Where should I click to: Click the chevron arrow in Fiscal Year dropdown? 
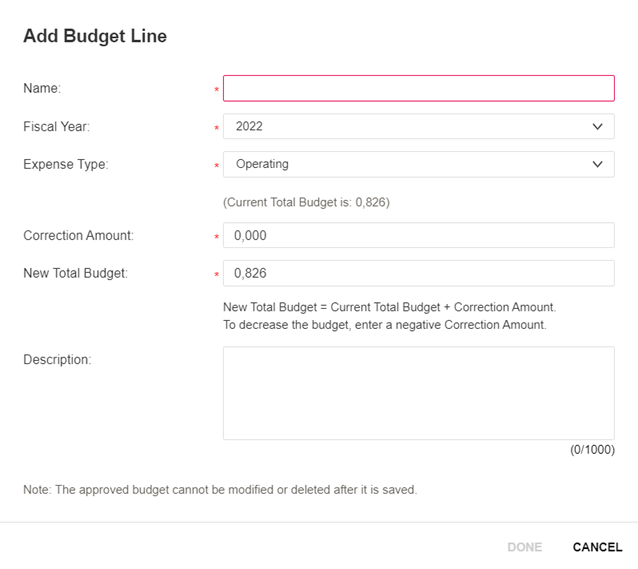coord(597,127)
